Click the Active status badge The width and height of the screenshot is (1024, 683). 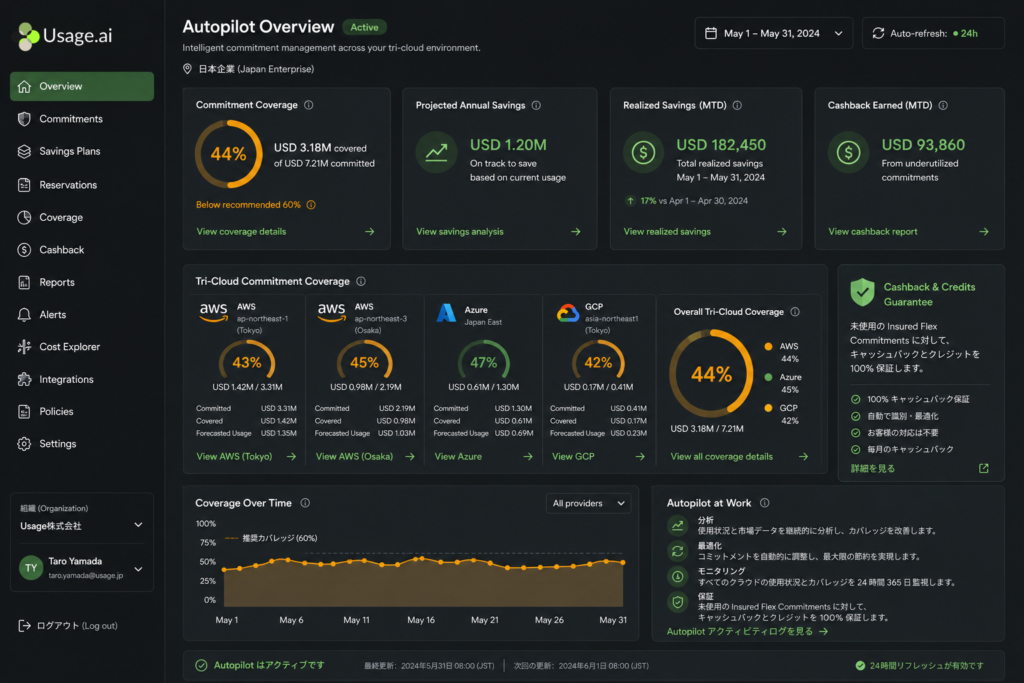click(364, 27)
